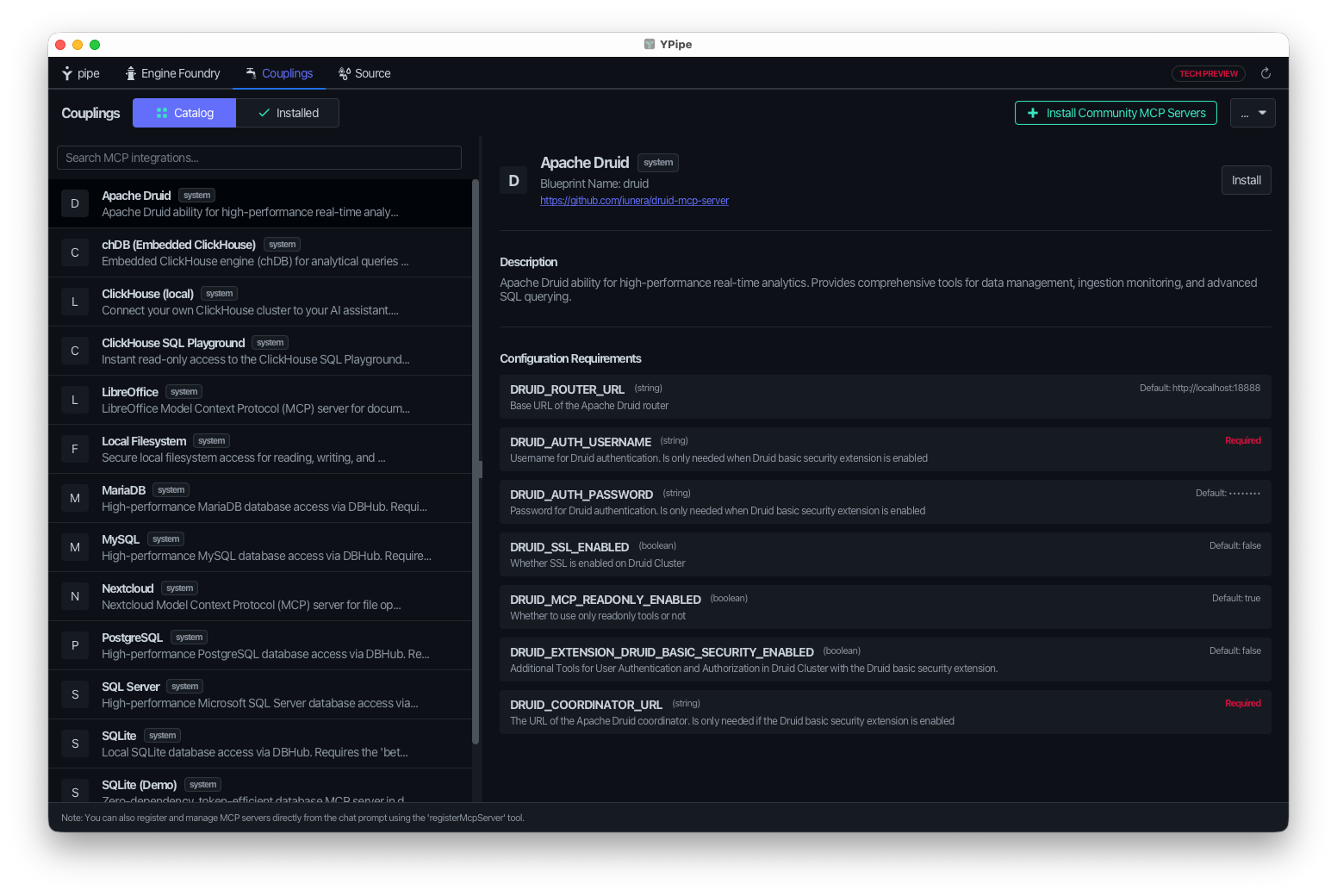
Task: Click the Configuration Requirements heading
Action: click(570, 358)
